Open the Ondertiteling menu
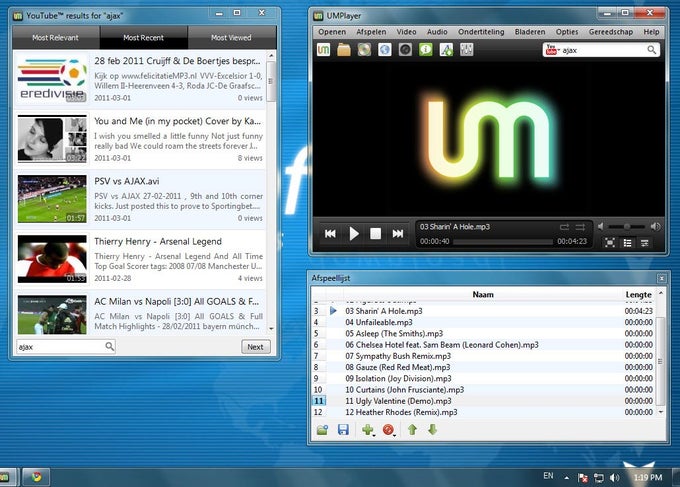 481,32
